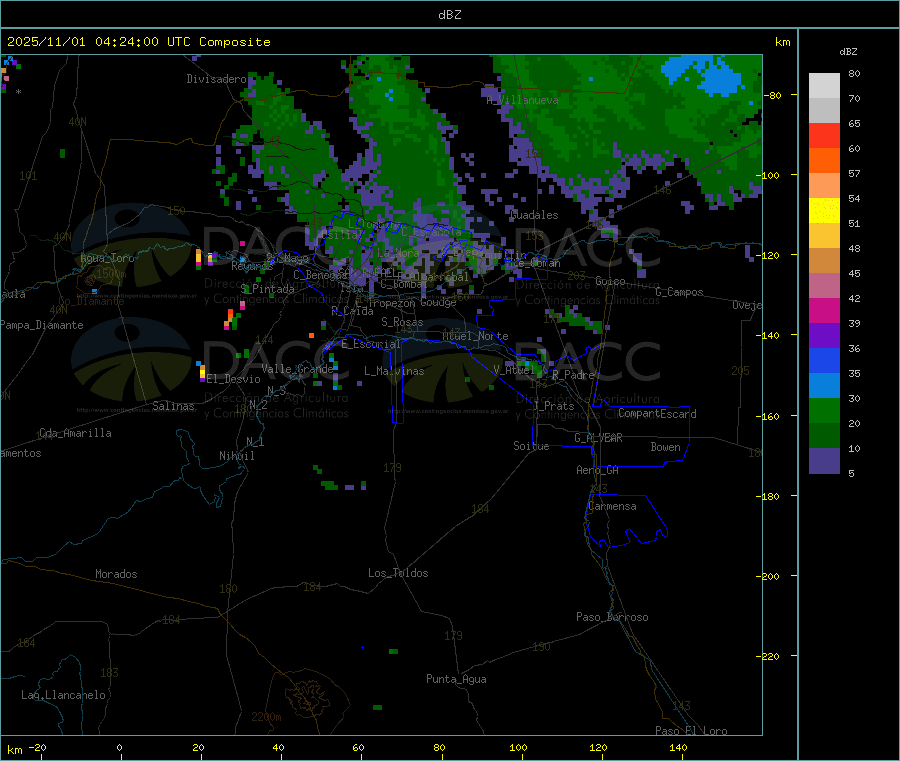Screen dimensions: 900x761
Task: Click the Paso_Barroso map label
Action: 612,618
